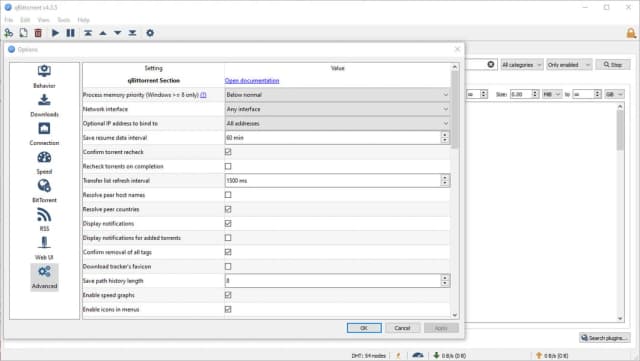Image resolution: width=640 pixels, height=361 pixels.
Task: Click the (?) help link for memory priority
Action: pyautogui.click(x=203, y=95)
